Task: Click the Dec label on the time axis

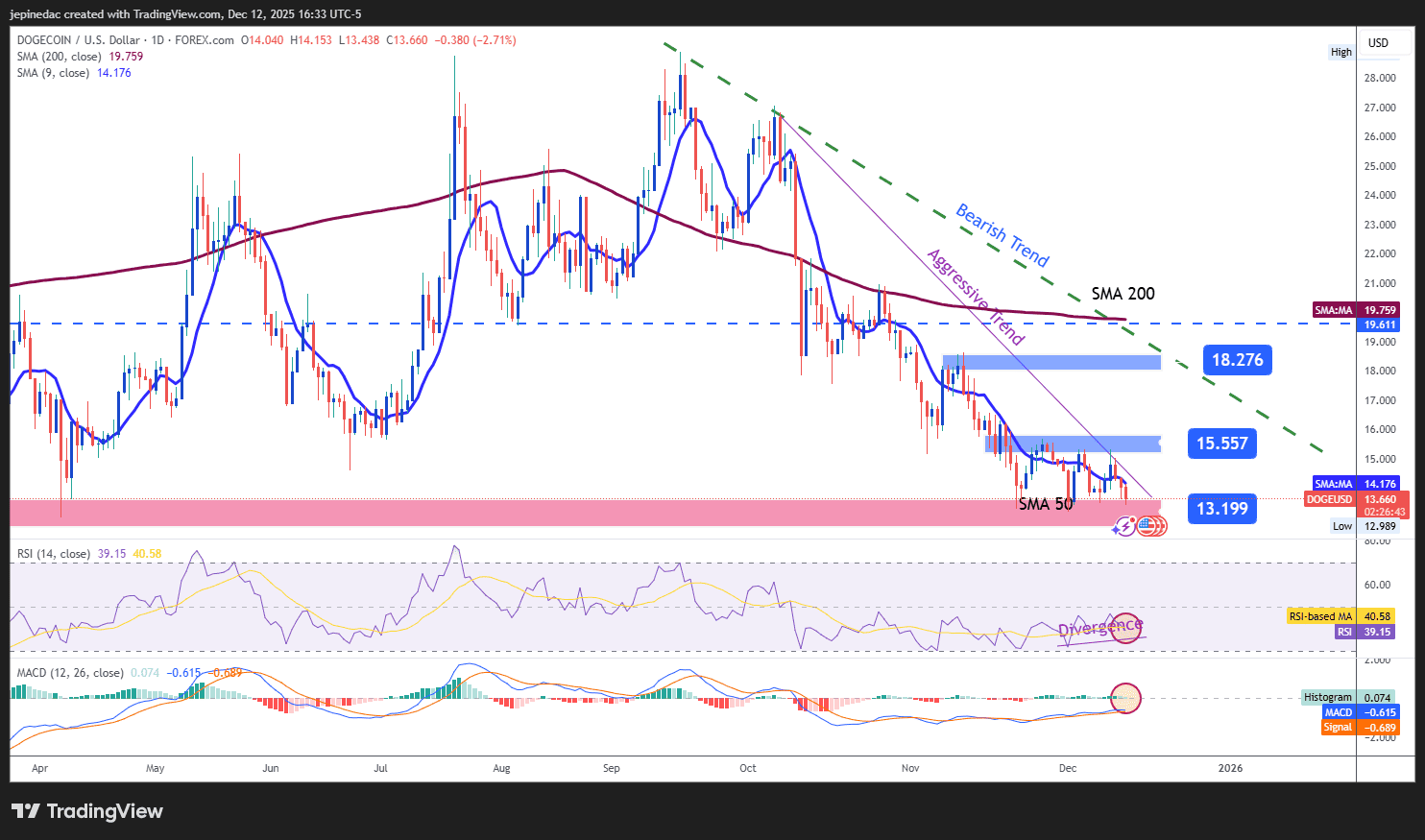Action: (1066, 768)
